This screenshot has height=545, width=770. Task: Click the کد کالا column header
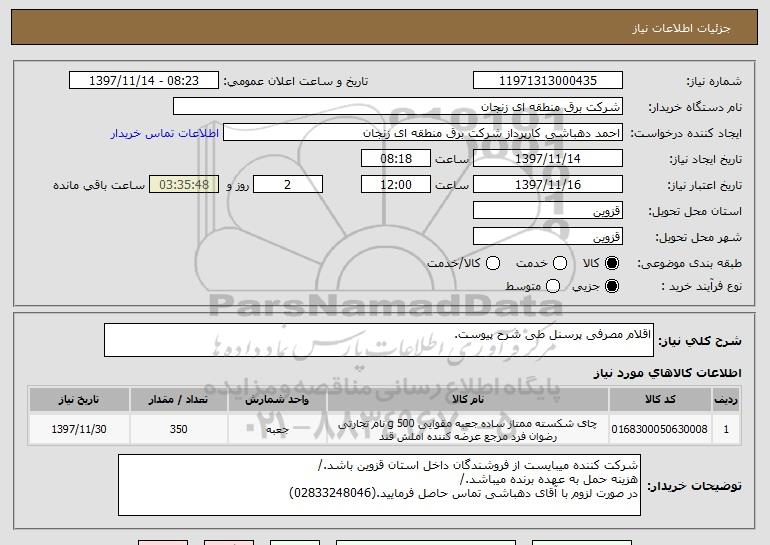[660, 399]
